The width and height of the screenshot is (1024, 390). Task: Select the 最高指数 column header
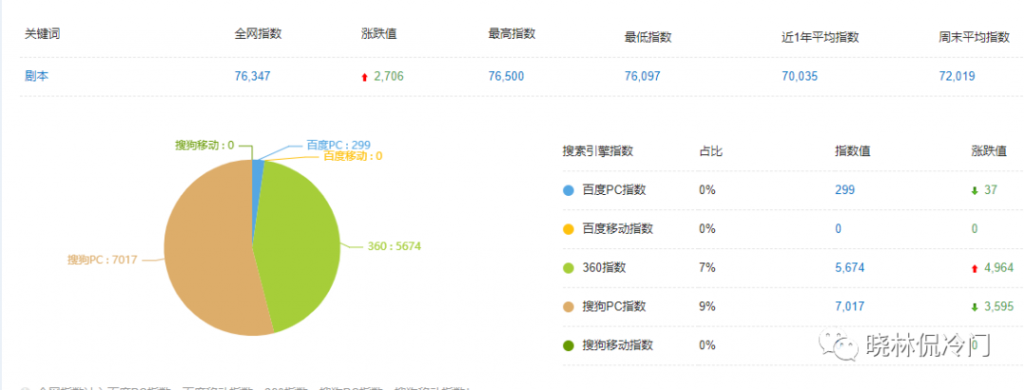[511, 33]
